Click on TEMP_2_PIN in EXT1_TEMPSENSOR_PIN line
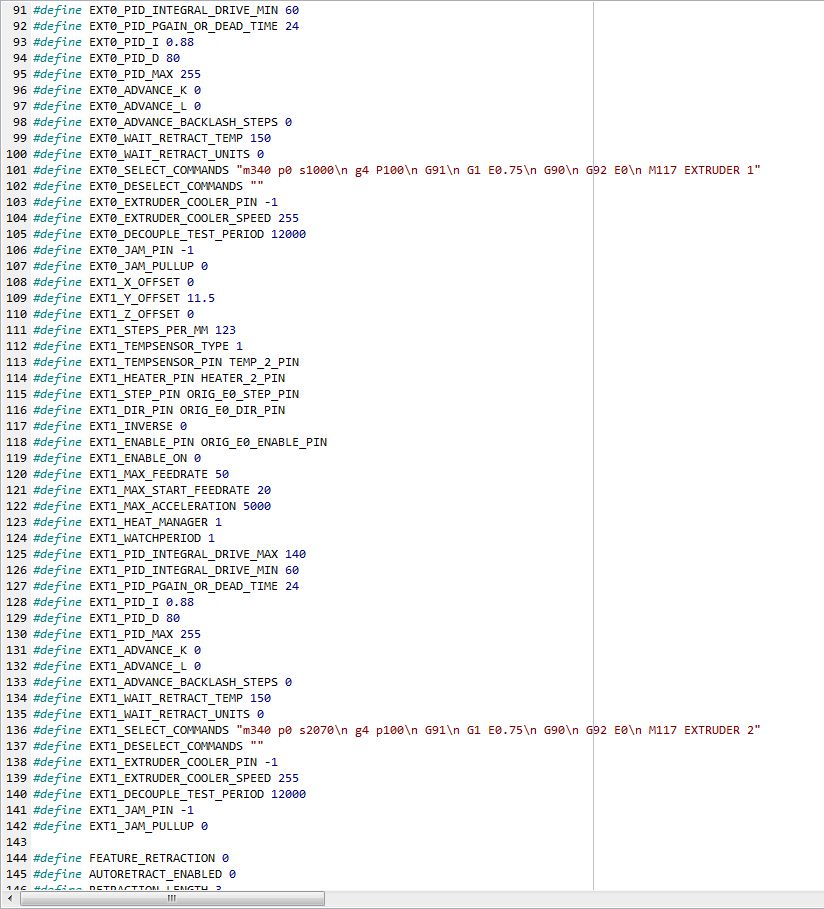The image size is (824, 909). (264, 362)
